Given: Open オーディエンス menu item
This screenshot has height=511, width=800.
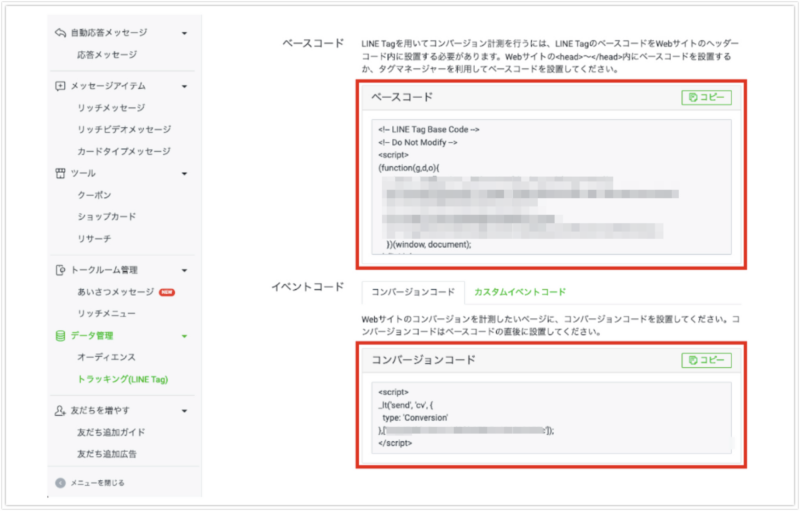Looking at the screenshot, I should [107, 357].
